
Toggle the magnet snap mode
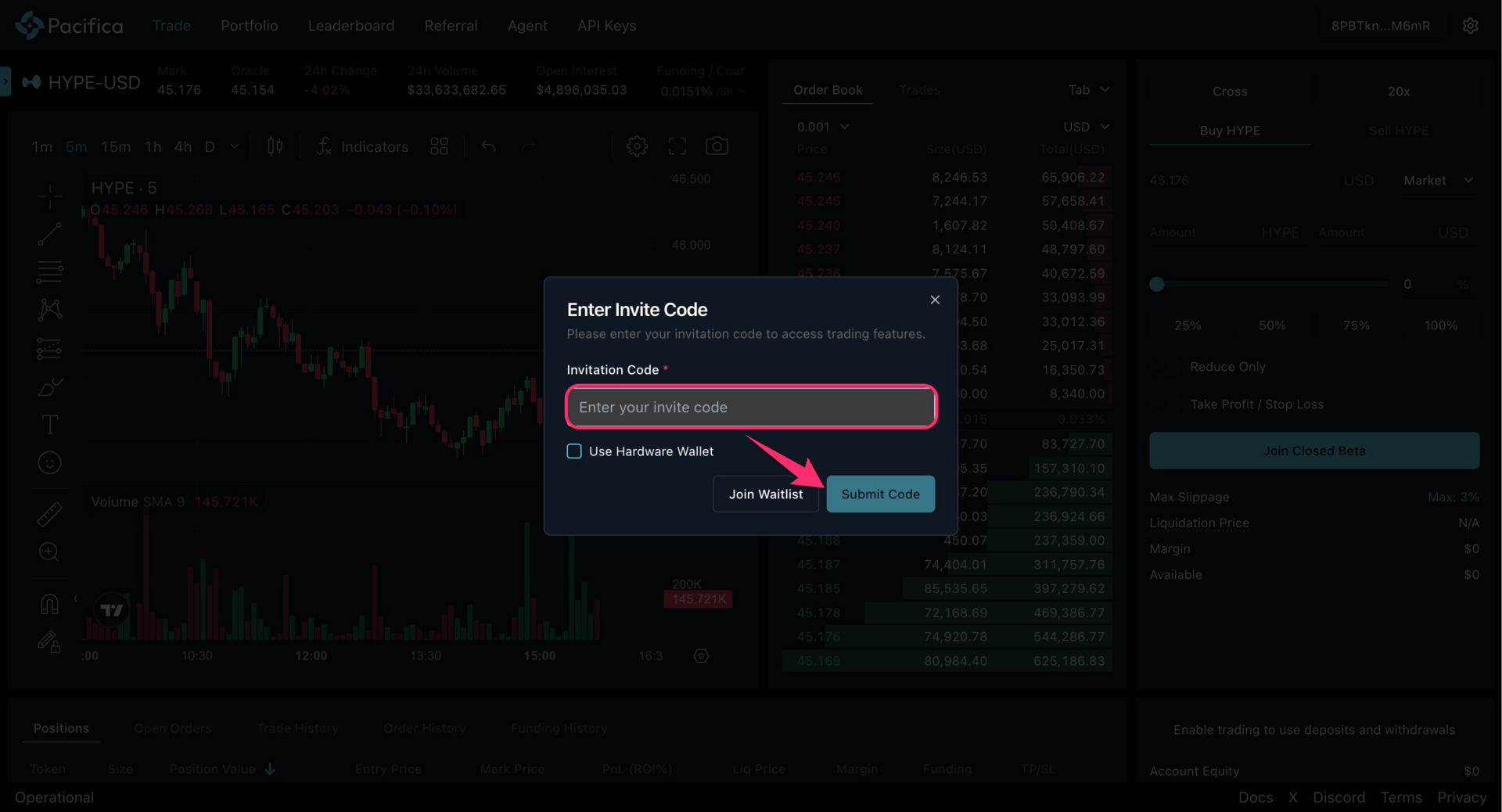coord(49,604)
